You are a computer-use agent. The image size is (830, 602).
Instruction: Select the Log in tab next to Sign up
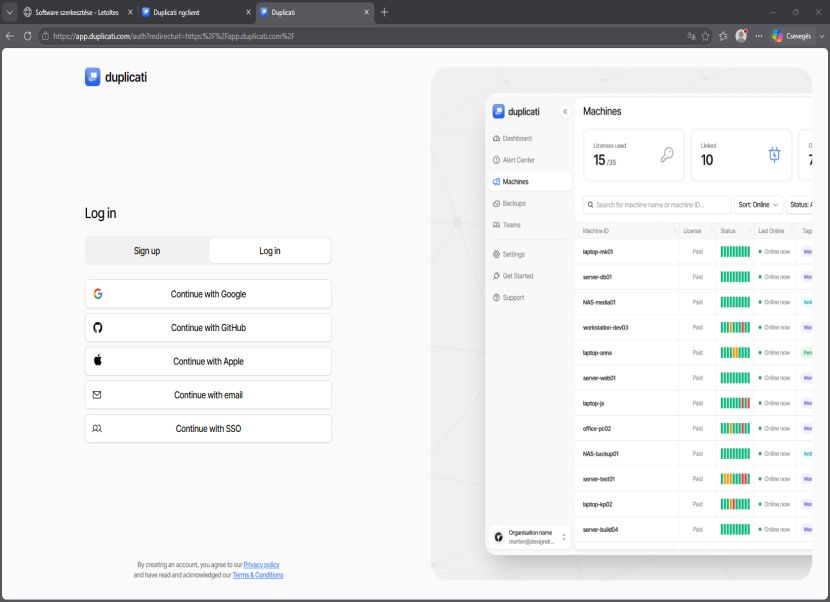pyautogui.click(x=270, y=250)
